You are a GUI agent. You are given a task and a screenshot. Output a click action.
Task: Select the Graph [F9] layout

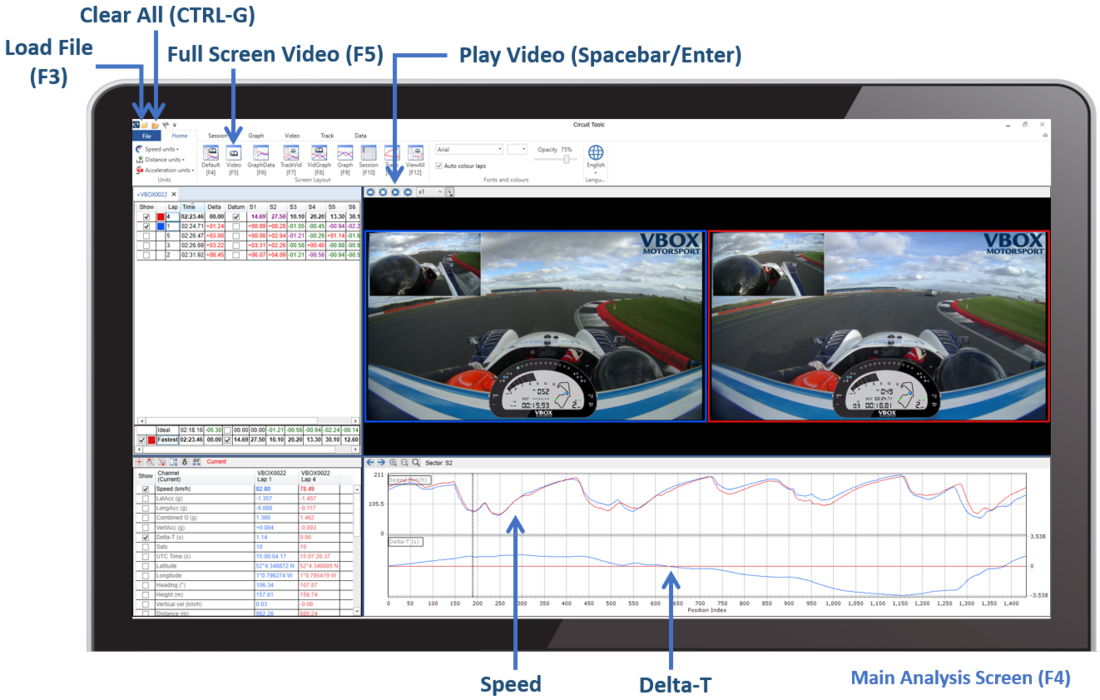pyautogui.click(x=345, y=160)
